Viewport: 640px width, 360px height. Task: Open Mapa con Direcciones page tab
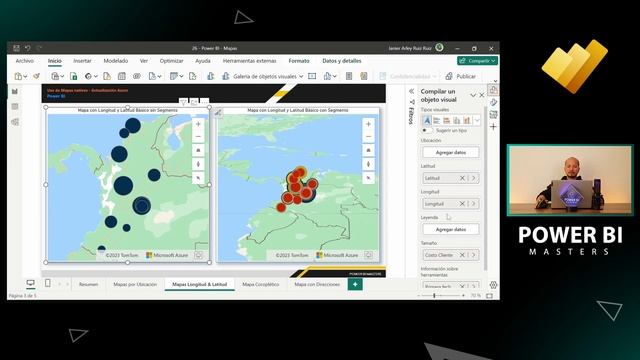click(317, 284)
